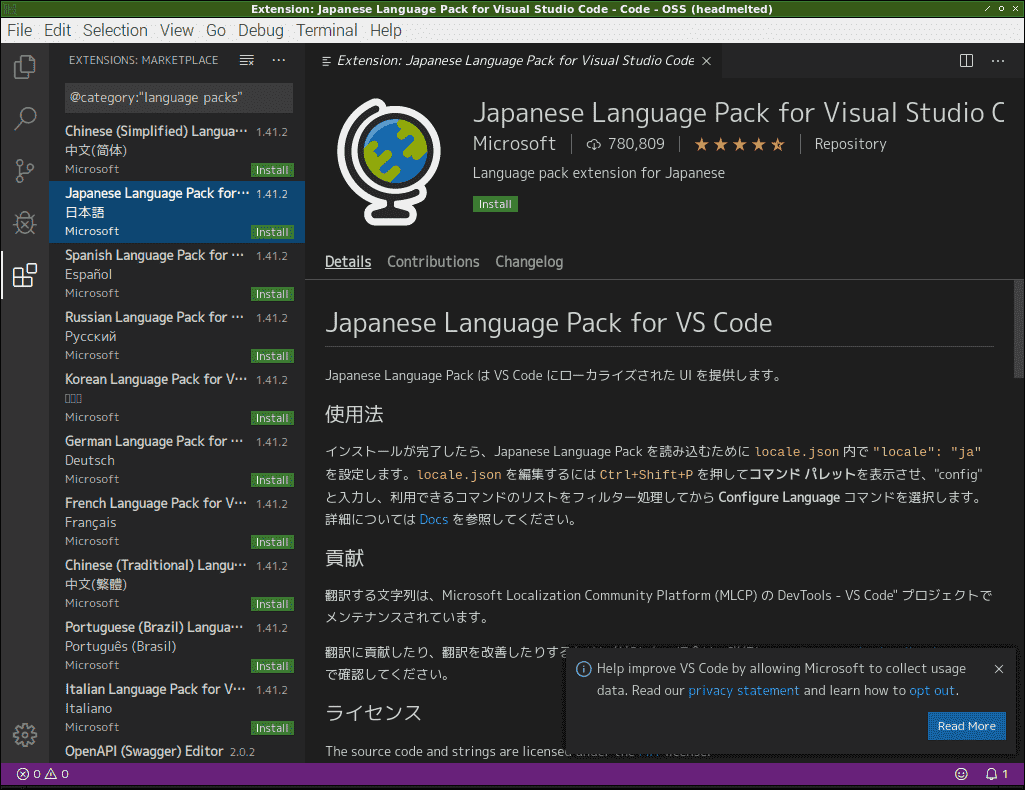
Task: Install Chinese (Simplified) Language Pack
Action: (x=272, y=171)
